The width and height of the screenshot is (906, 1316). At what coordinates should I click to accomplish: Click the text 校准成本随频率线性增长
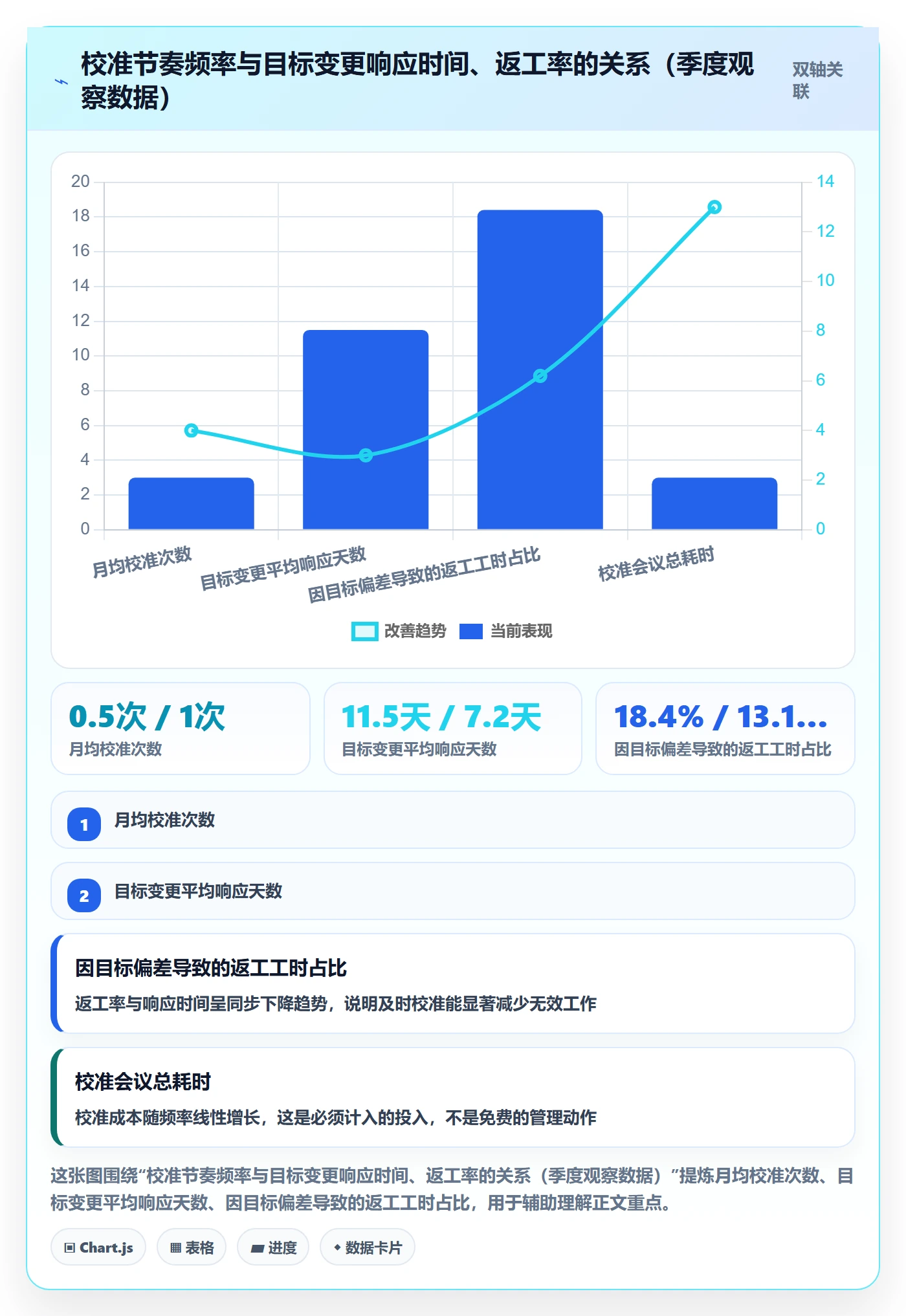(x=168, y=1117)
